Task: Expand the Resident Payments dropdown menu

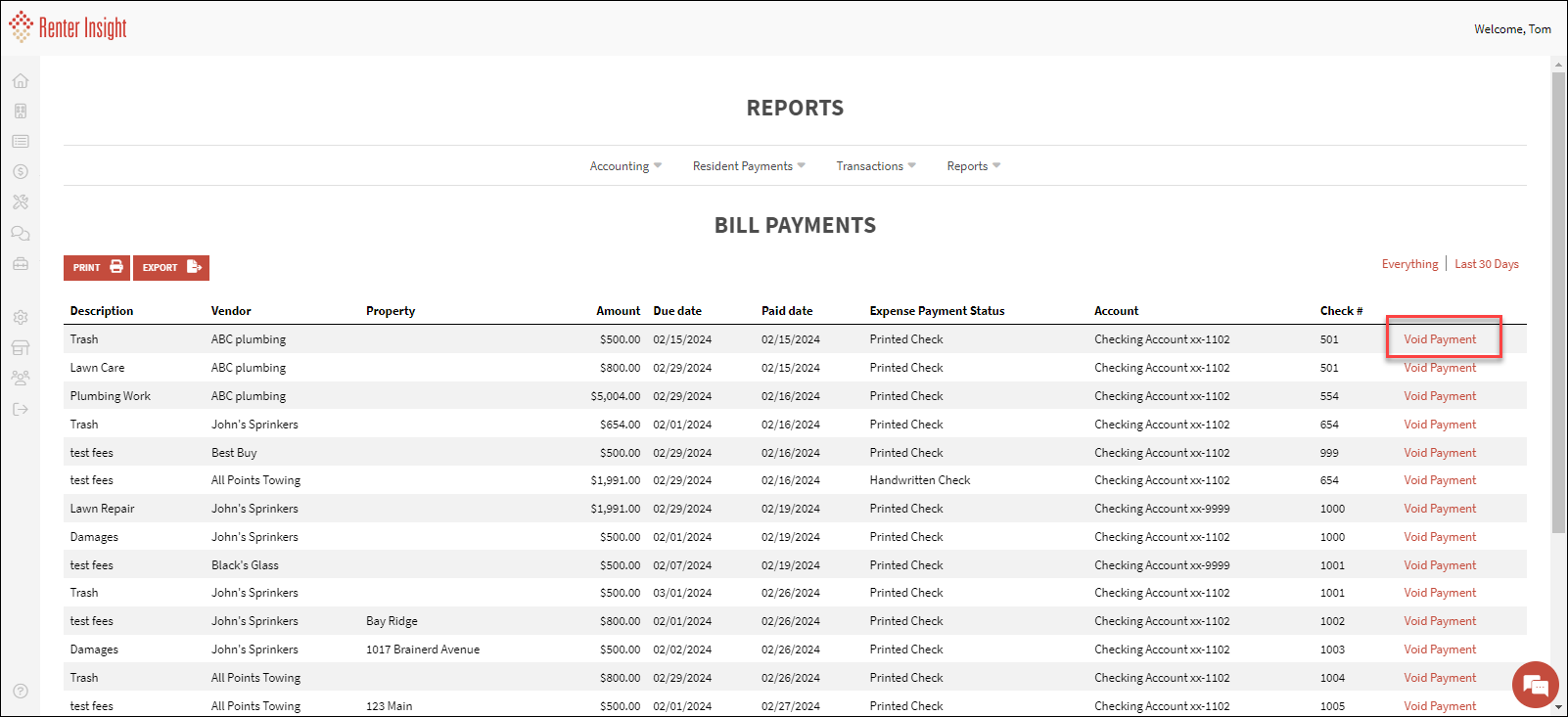Action: click(x=749, y=166)
